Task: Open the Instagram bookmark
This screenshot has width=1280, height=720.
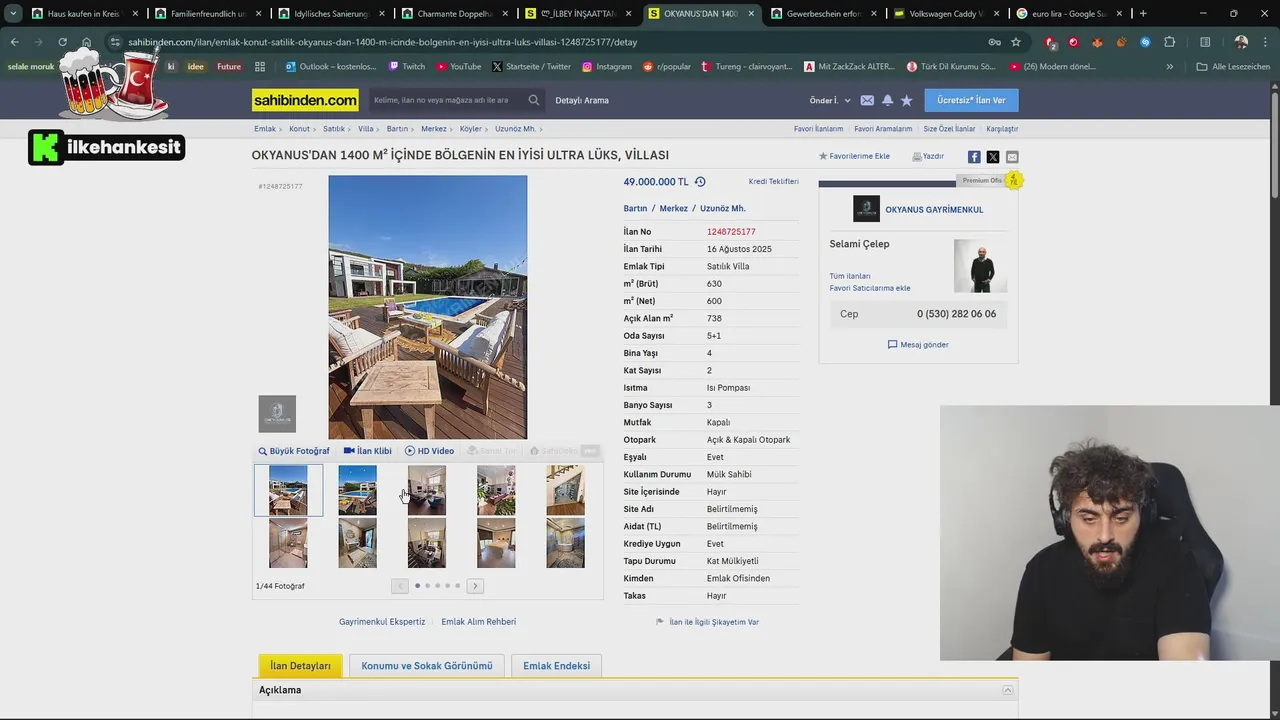Action: [x=606, y=66]
